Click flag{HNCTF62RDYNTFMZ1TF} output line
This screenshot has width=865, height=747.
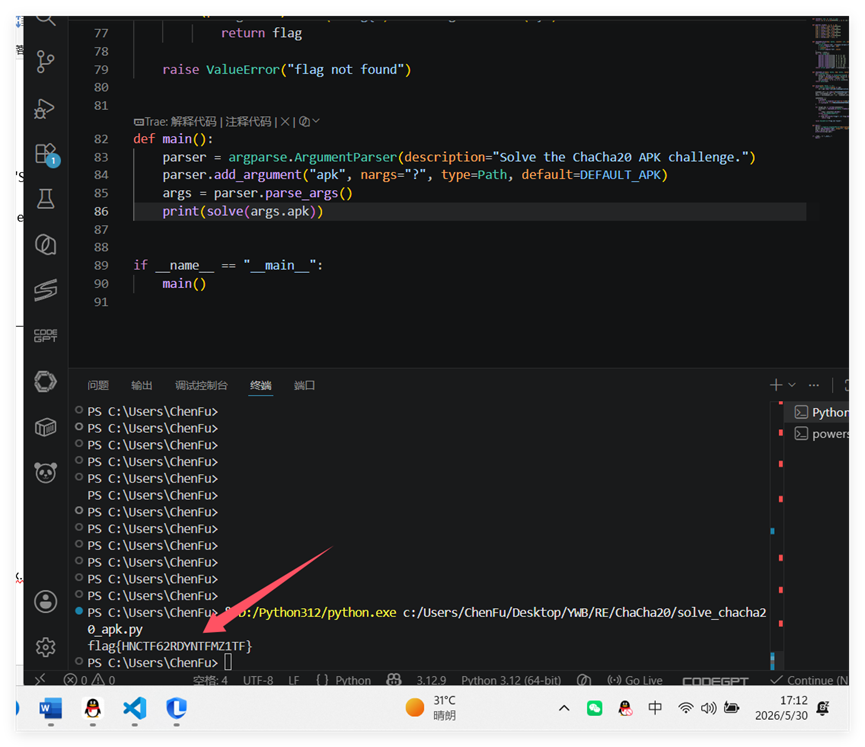coord(169,645)
